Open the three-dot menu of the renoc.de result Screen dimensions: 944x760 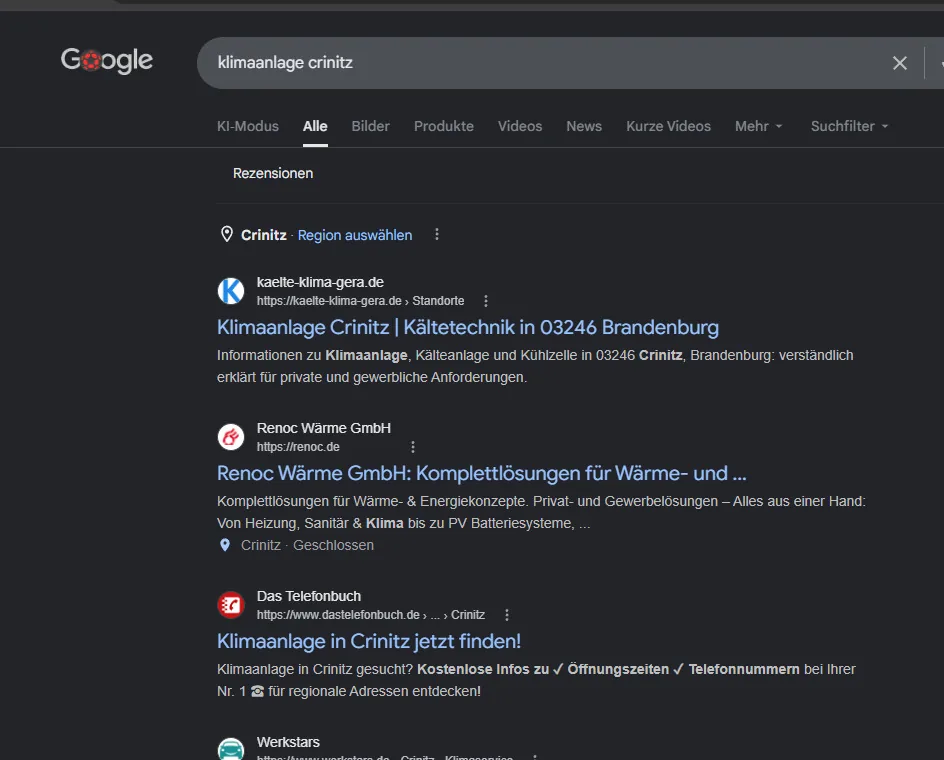click(412, 447)
